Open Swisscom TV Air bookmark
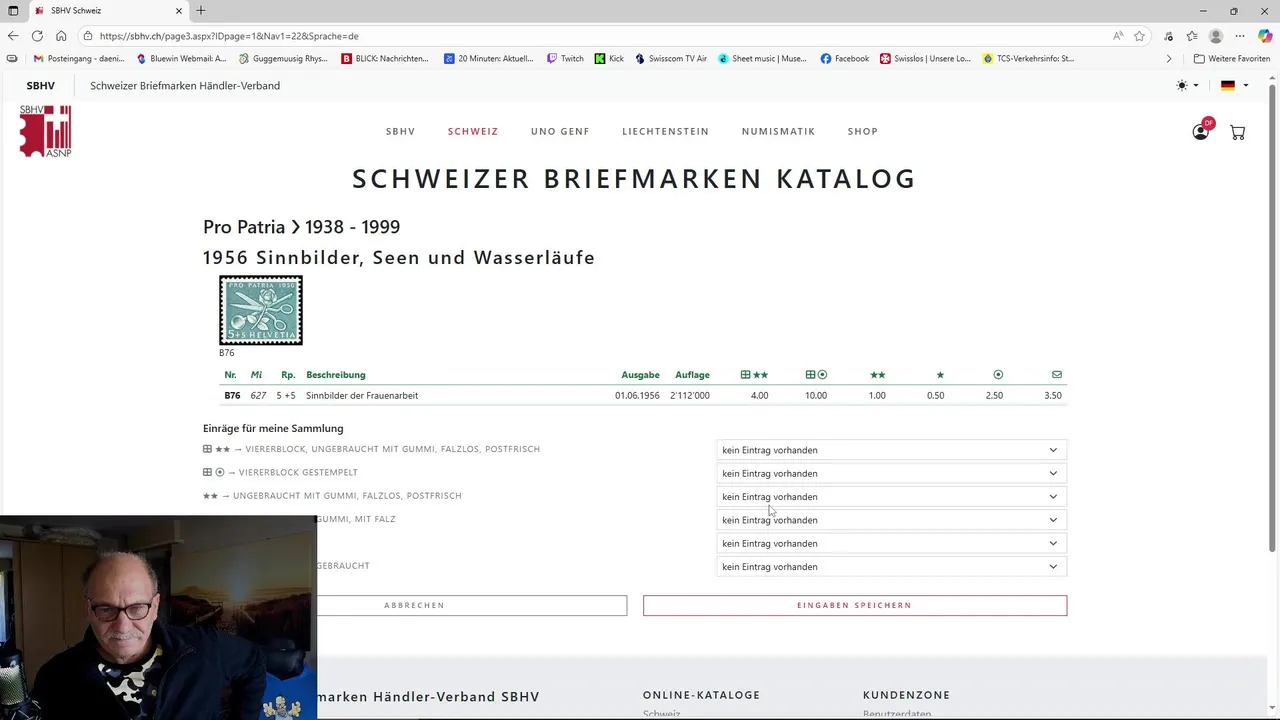This screenshot has height=720, width=1280. click(670, 59)
